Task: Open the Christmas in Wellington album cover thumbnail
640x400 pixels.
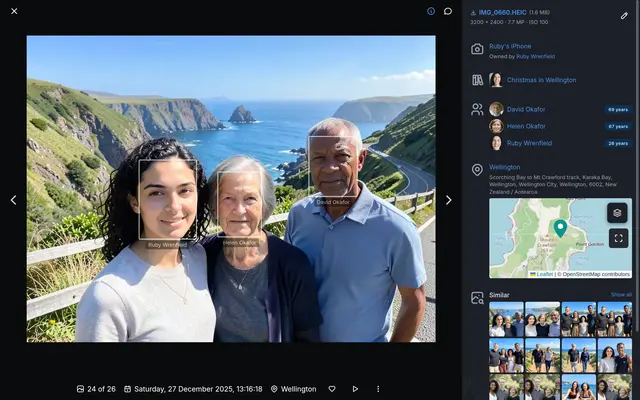Action: coord(496,80)
